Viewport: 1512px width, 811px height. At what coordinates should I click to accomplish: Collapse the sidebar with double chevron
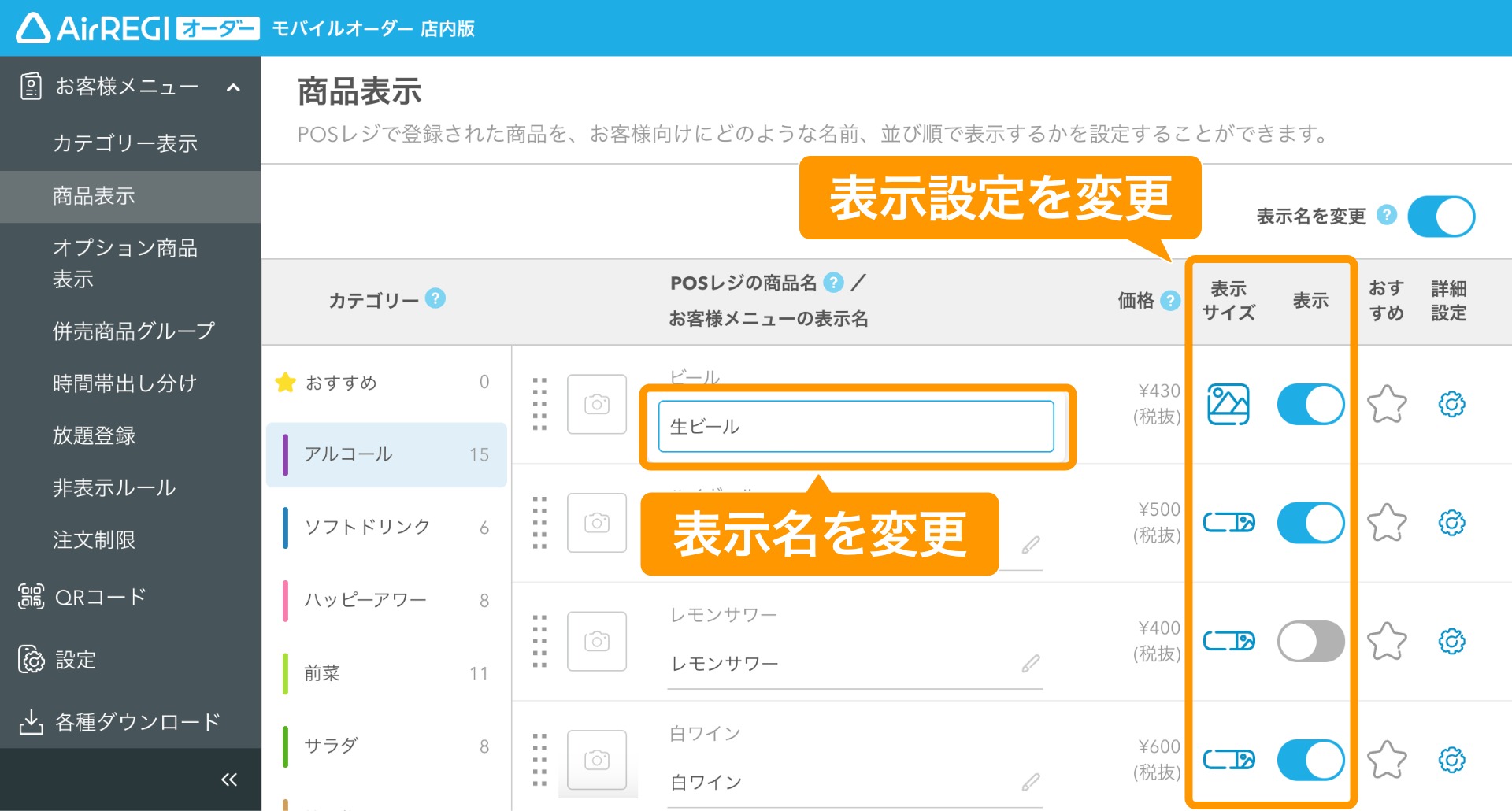pos(229,780)
